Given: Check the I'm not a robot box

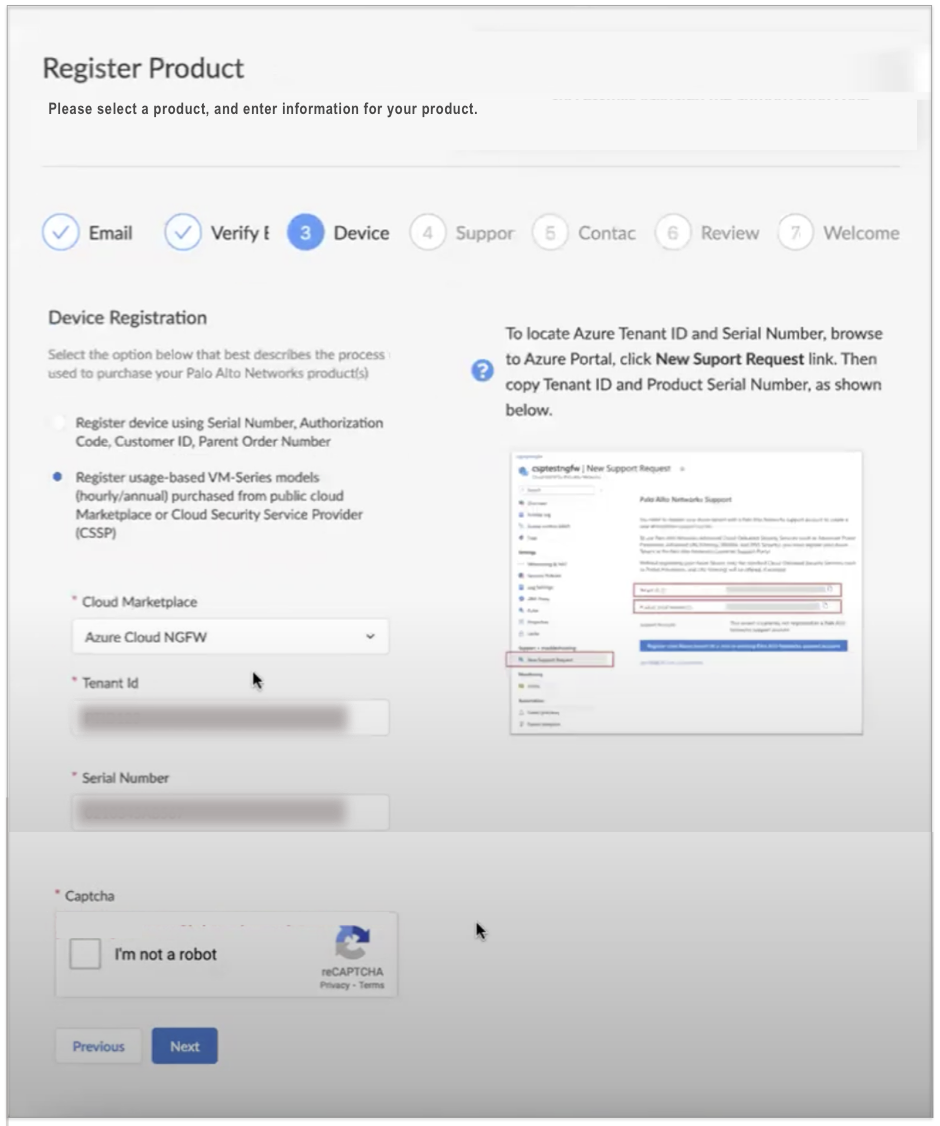Looking at the screenshot, I should coord(85,954).
